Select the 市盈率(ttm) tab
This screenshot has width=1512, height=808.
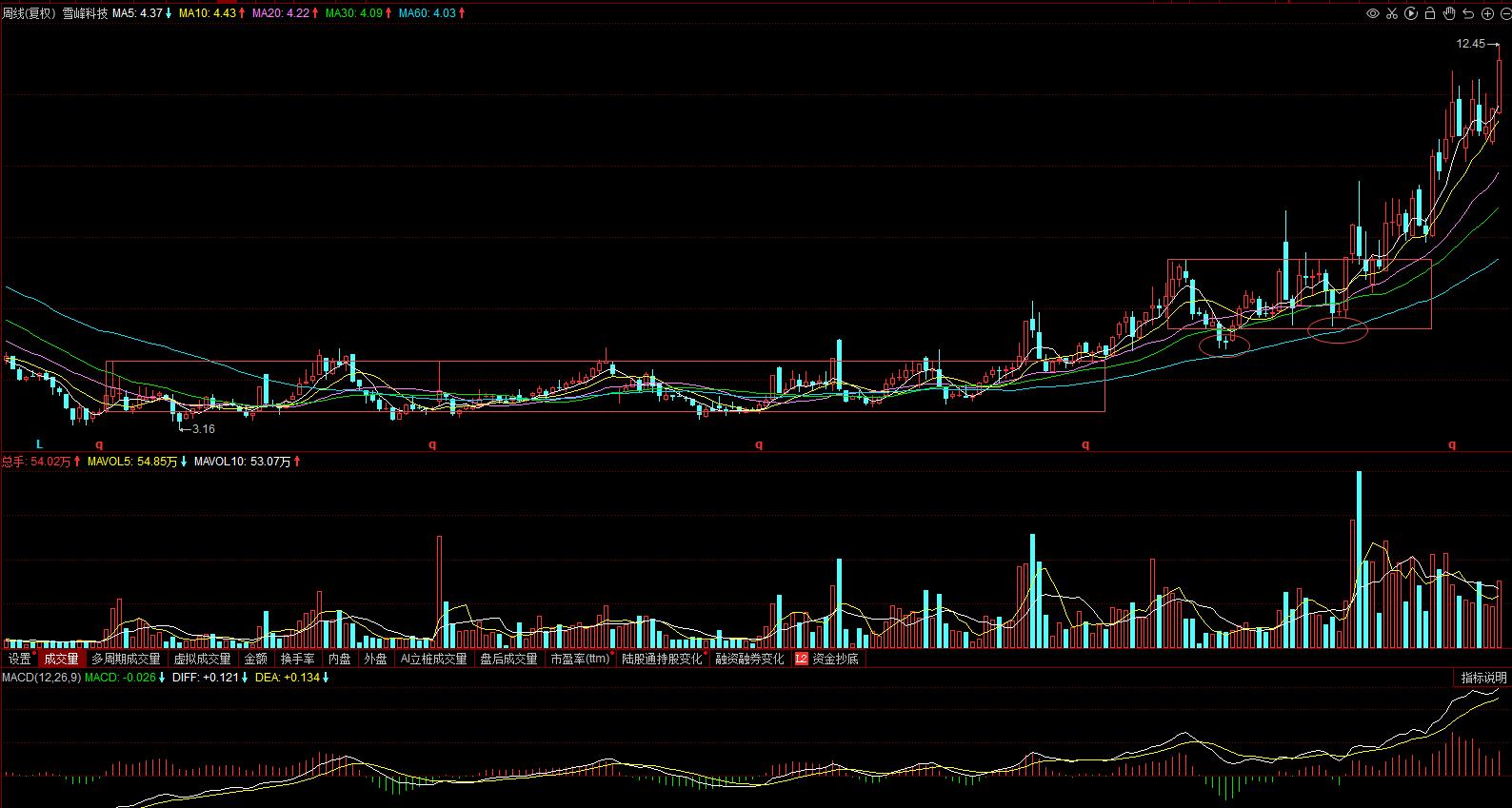[x=581, y=659]
